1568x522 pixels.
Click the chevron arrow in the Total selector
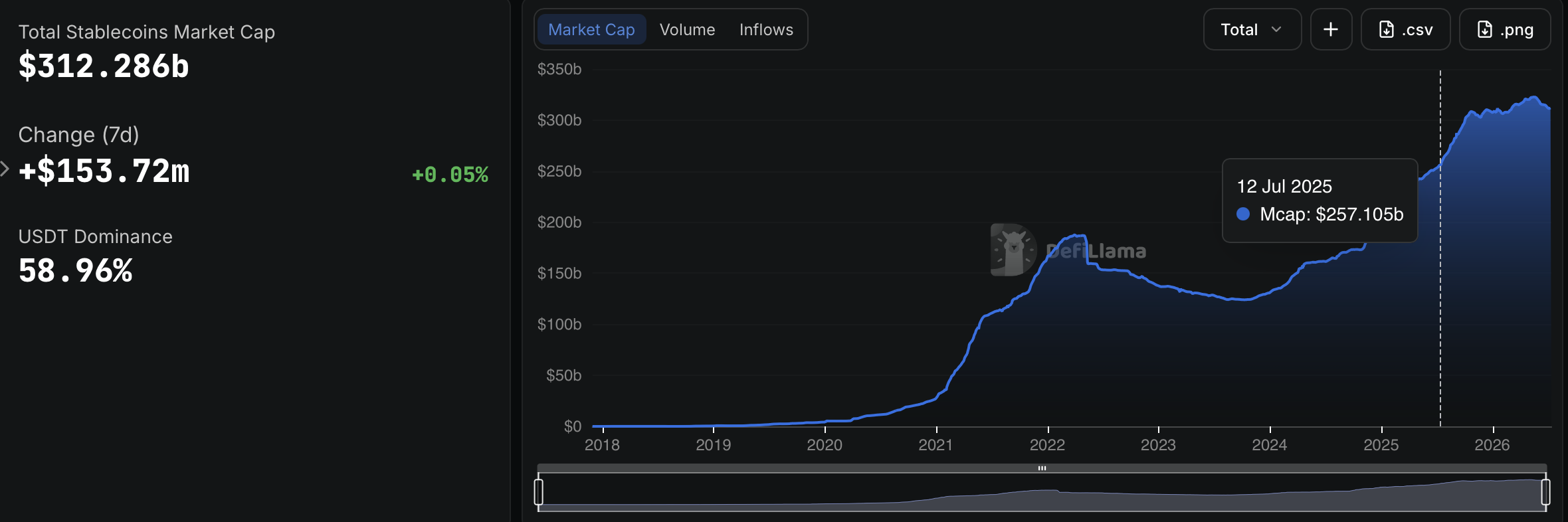coord(1276,29)
